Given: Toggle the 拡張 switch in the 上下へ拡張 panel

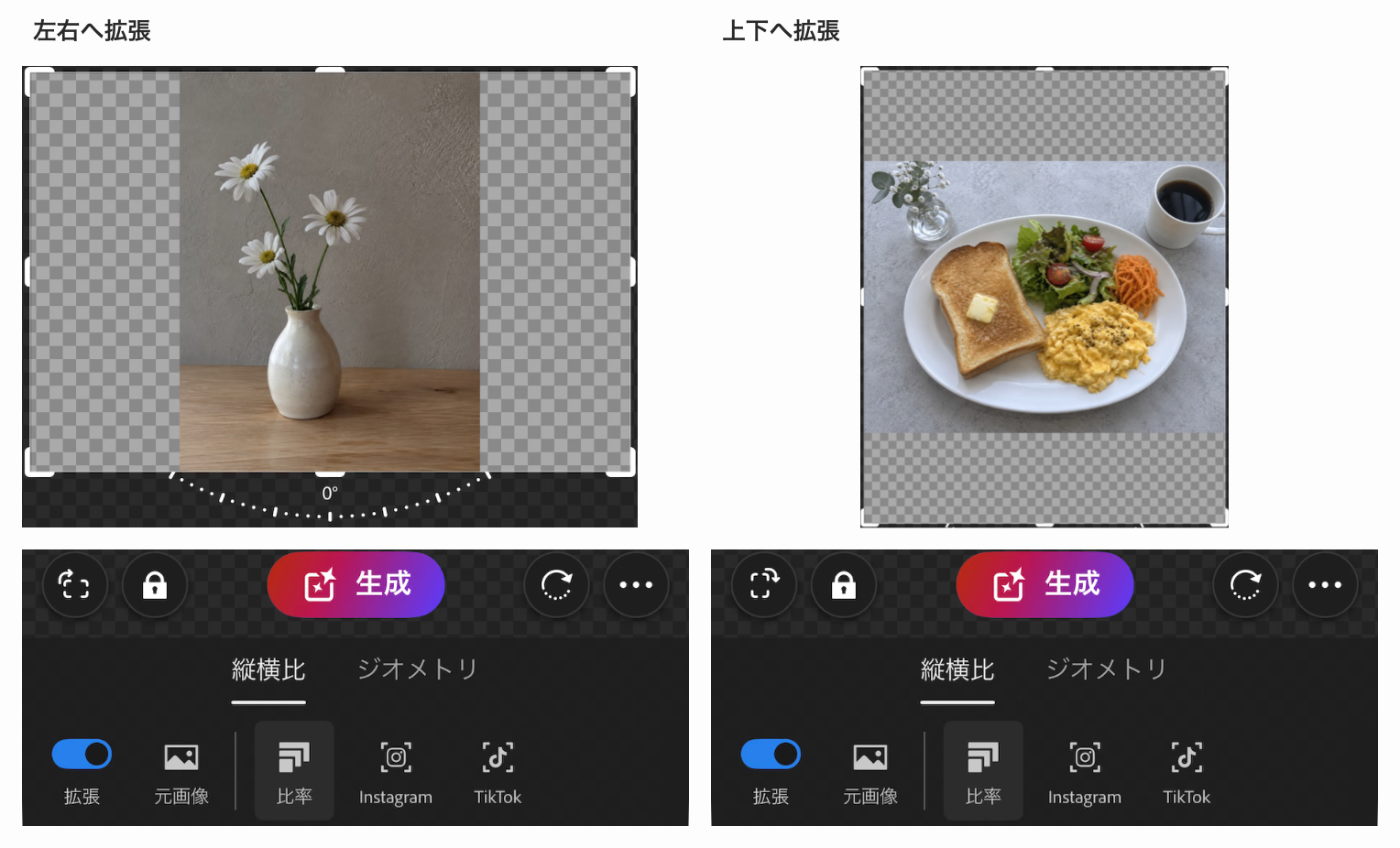Looking at the screenshot, I should (x=771, y=755).
